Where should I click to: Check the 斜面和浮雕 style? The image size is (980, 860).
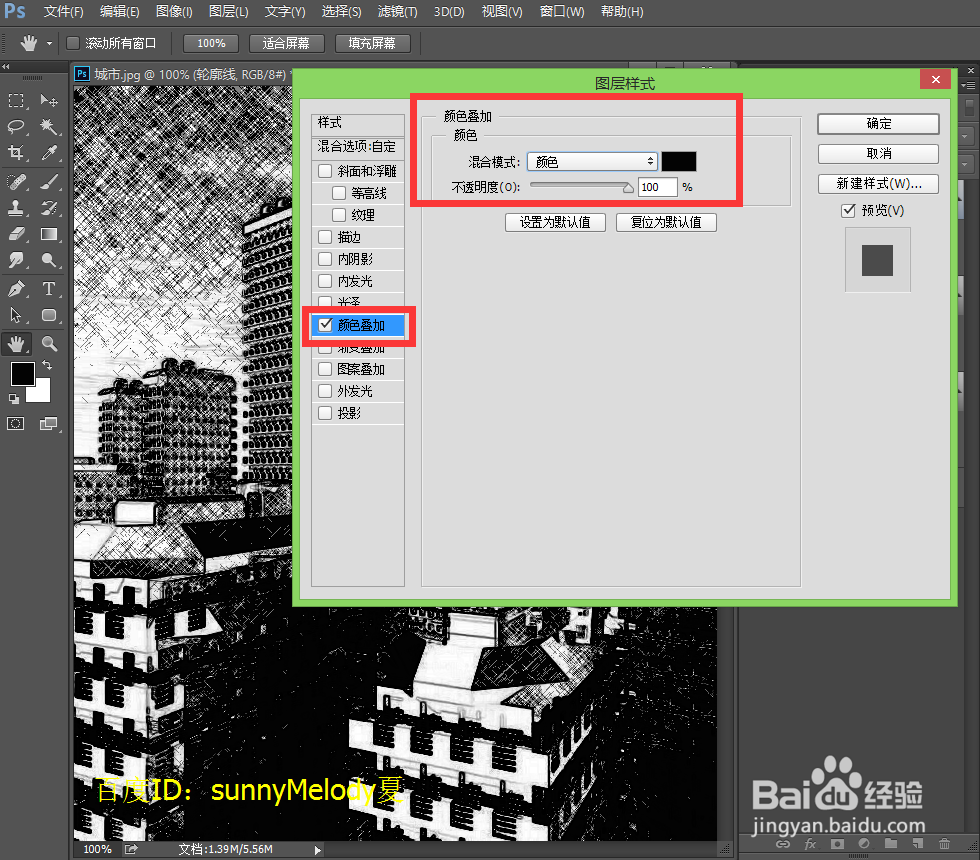pyautogui.click(x=325, y=171)
